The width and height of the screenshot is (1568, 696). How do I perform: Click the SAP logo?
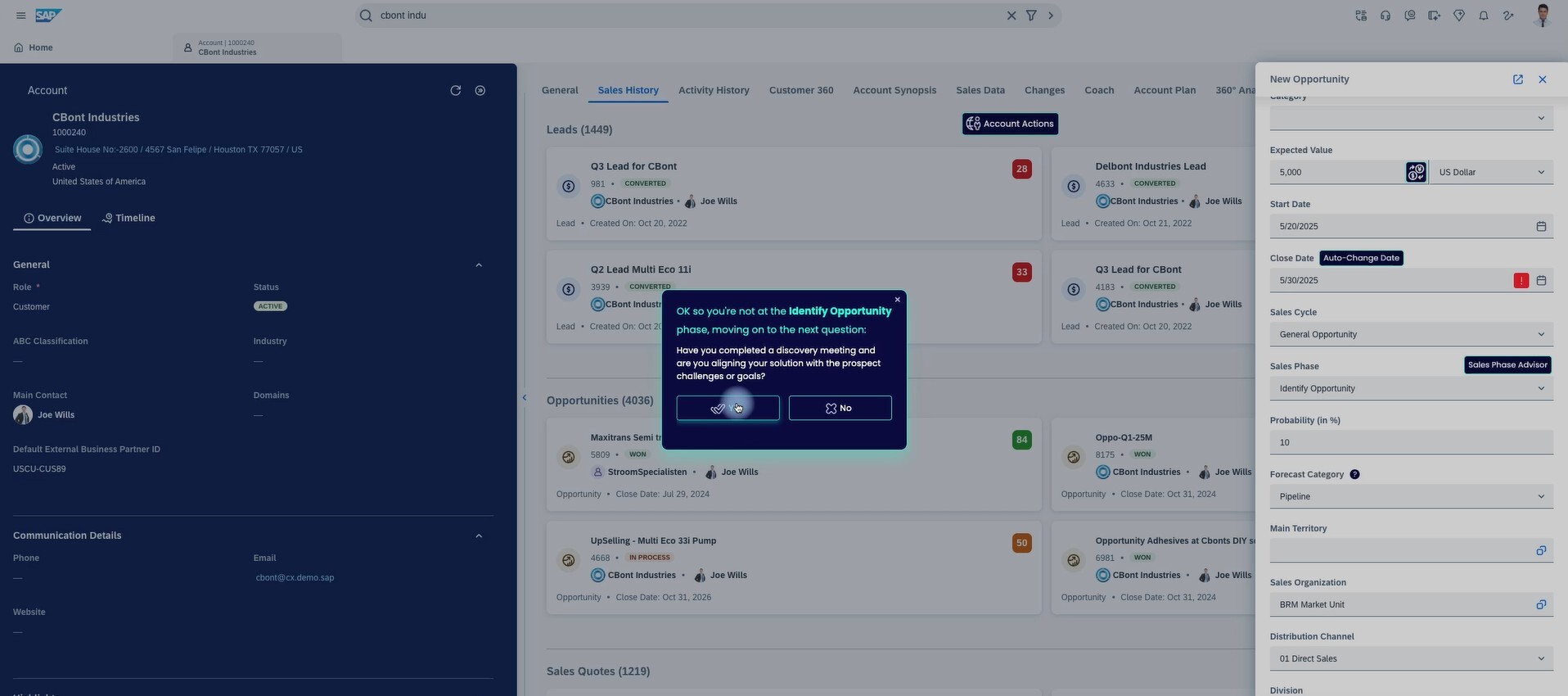[48, 16]
